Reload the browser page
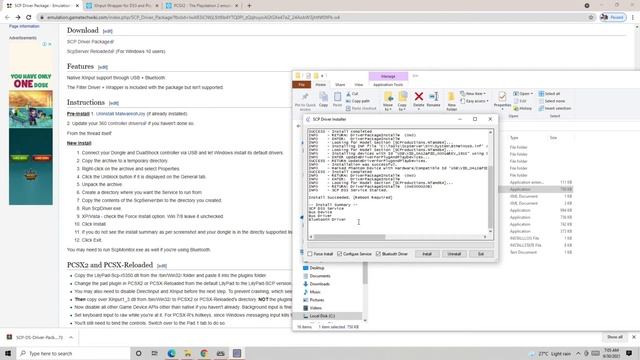This screenshot has width=640, height=360. pos(29,18)
